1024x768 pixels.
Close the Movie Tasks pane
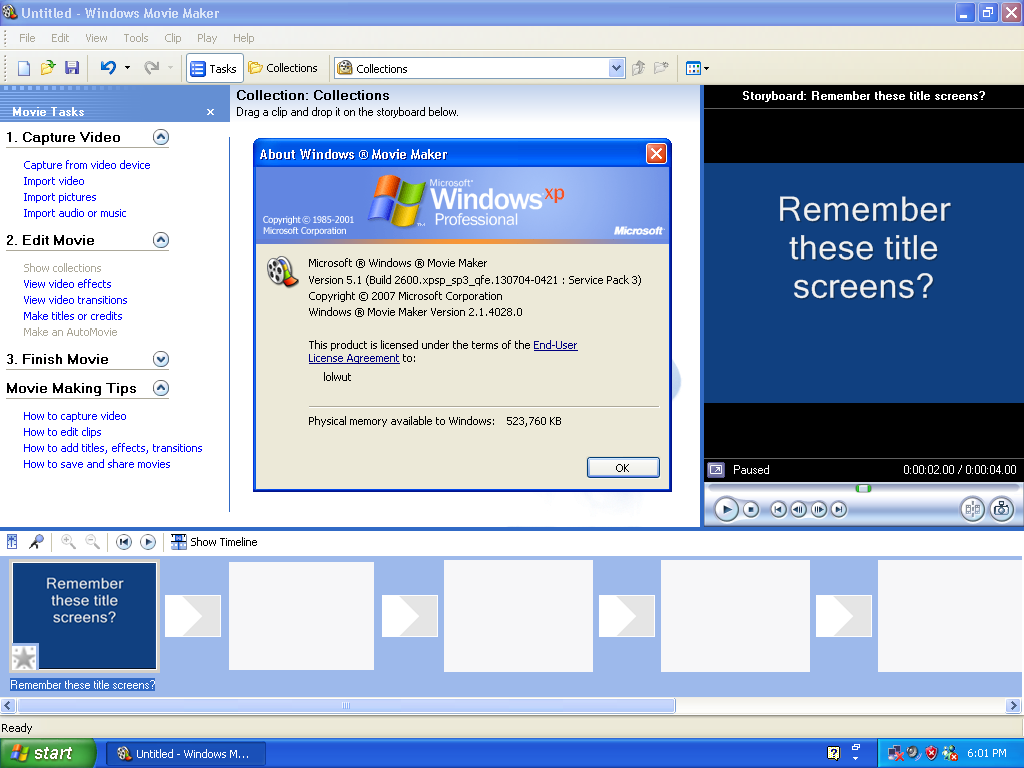[x=210, y=112]
